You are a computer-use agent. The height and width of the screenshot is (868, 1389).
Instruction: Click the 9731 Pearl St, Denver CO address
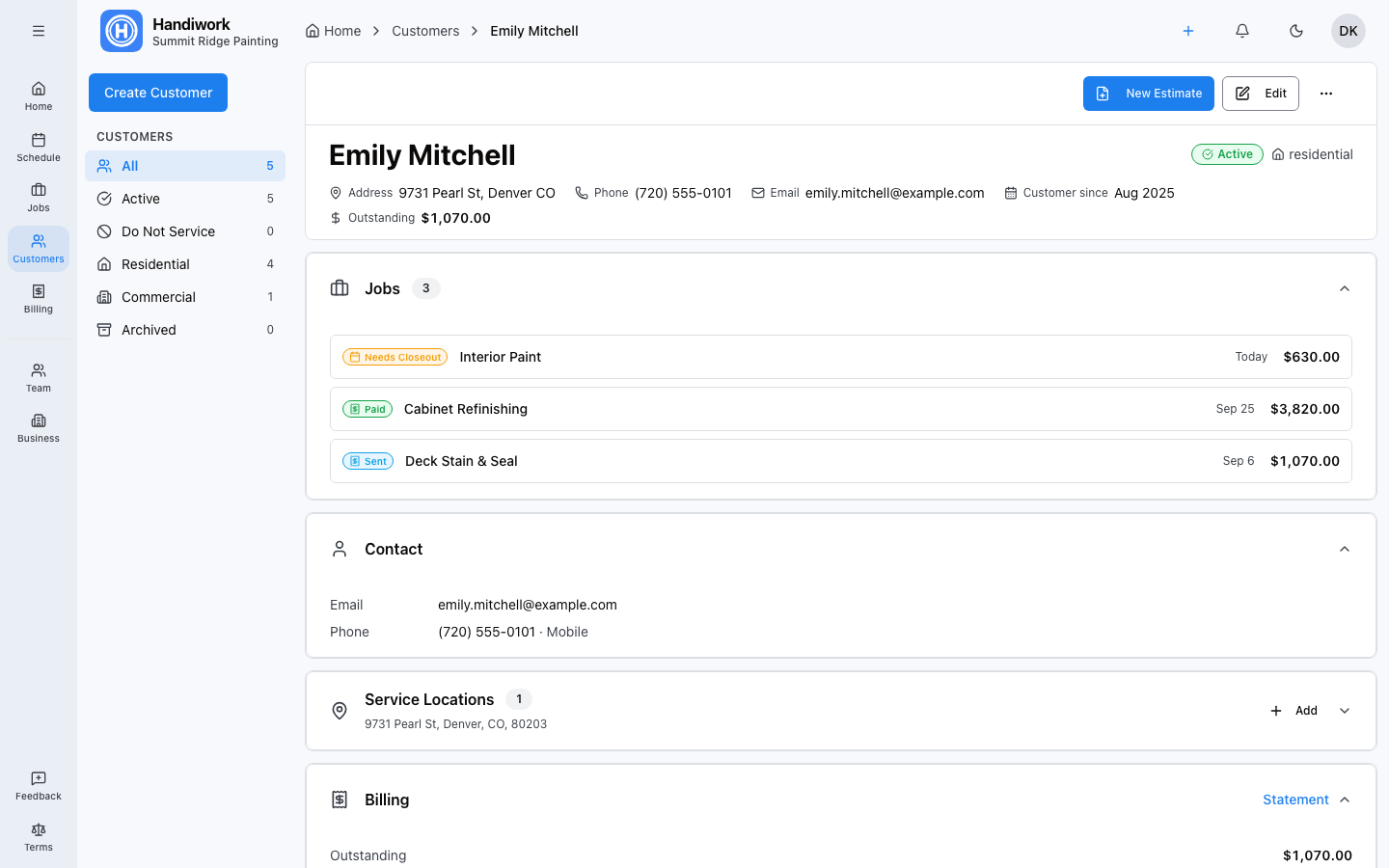[x=477, y=193]
